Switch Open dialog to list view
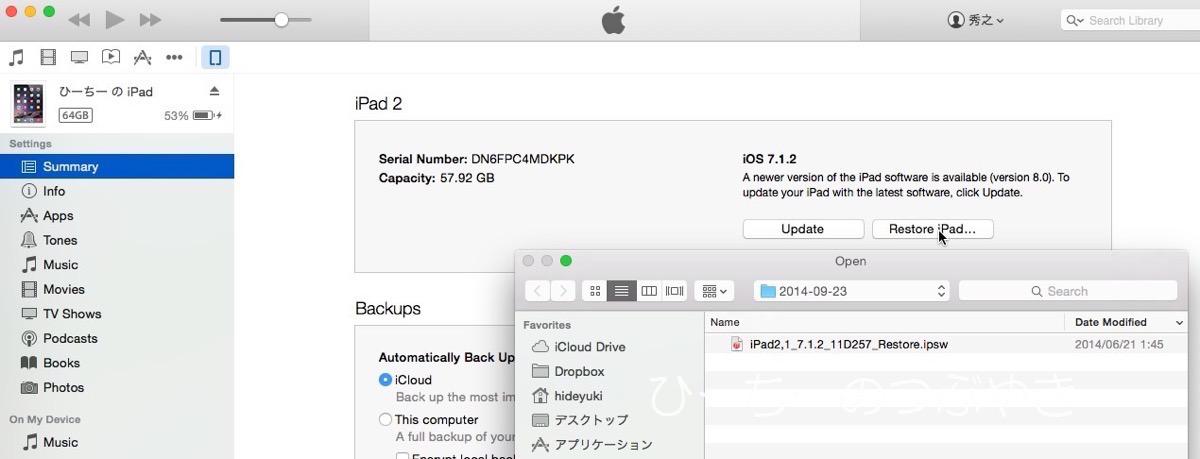Screen dimensions: 1200x459 622,291
